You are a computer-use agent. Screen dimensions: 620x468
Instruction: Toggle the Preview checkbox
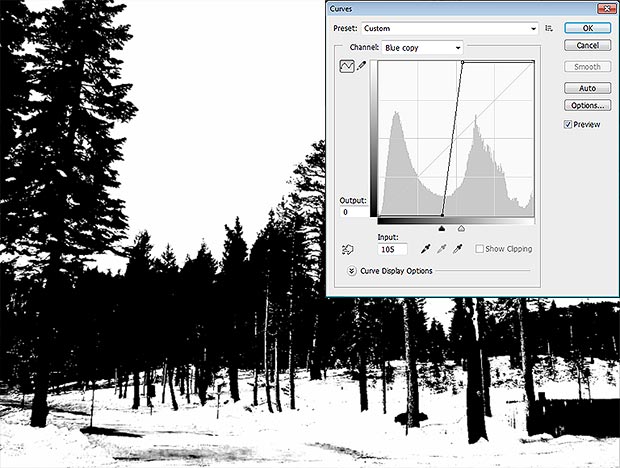[568, 125]
